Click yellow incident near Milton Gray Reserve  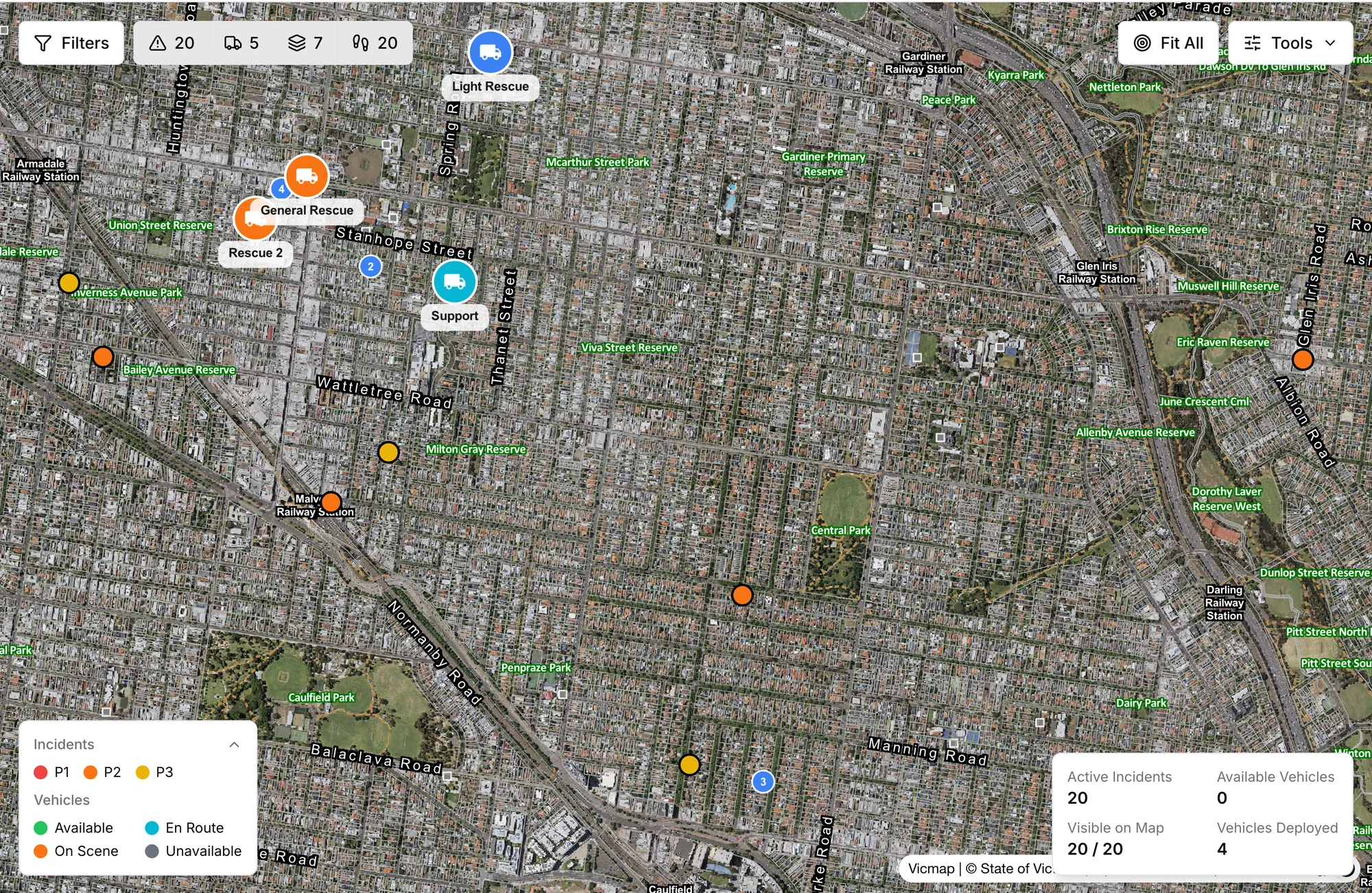point(388,452)
